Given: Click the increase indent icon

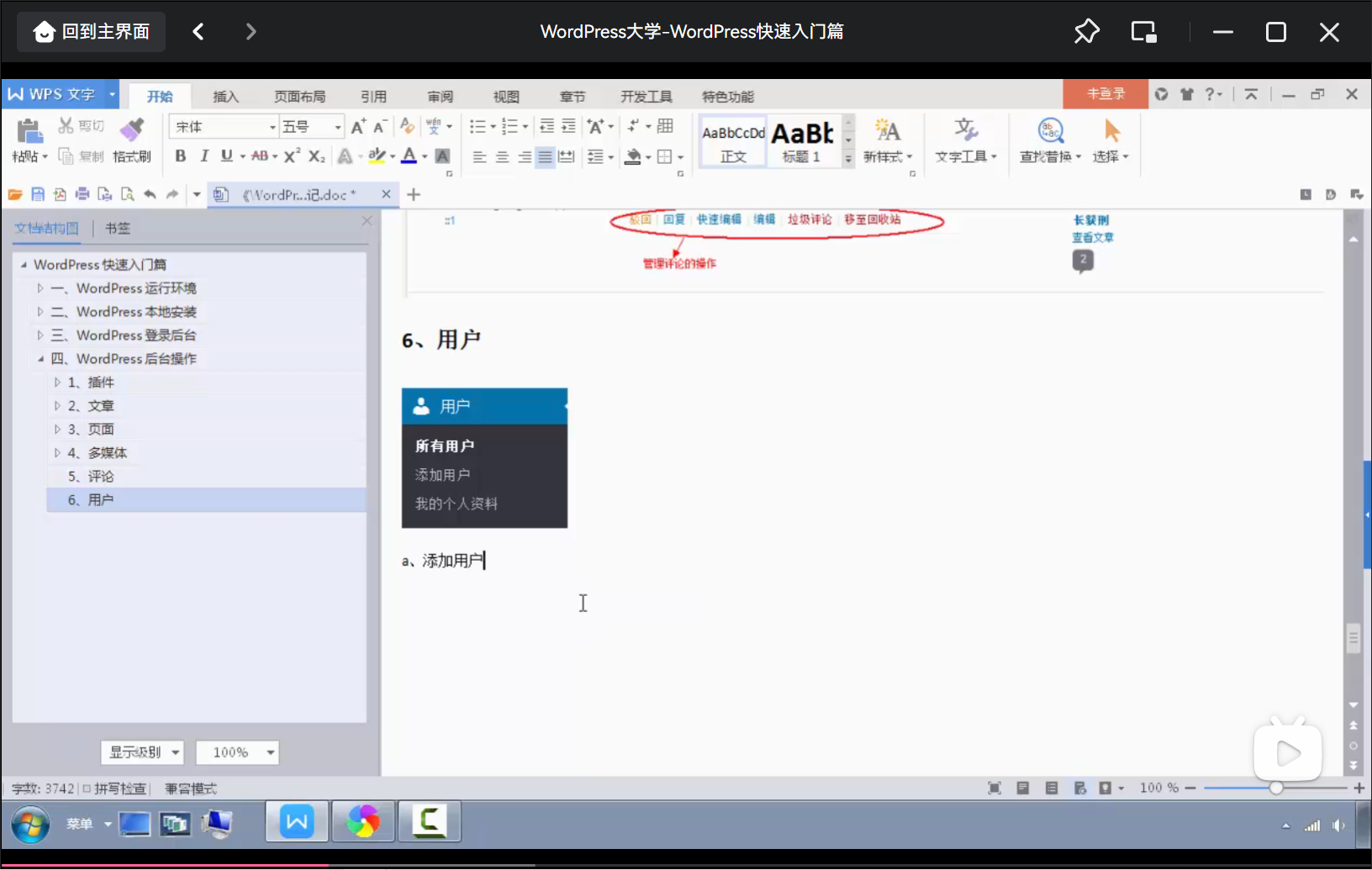Looking at the screenshot, I should coord(569,126).
